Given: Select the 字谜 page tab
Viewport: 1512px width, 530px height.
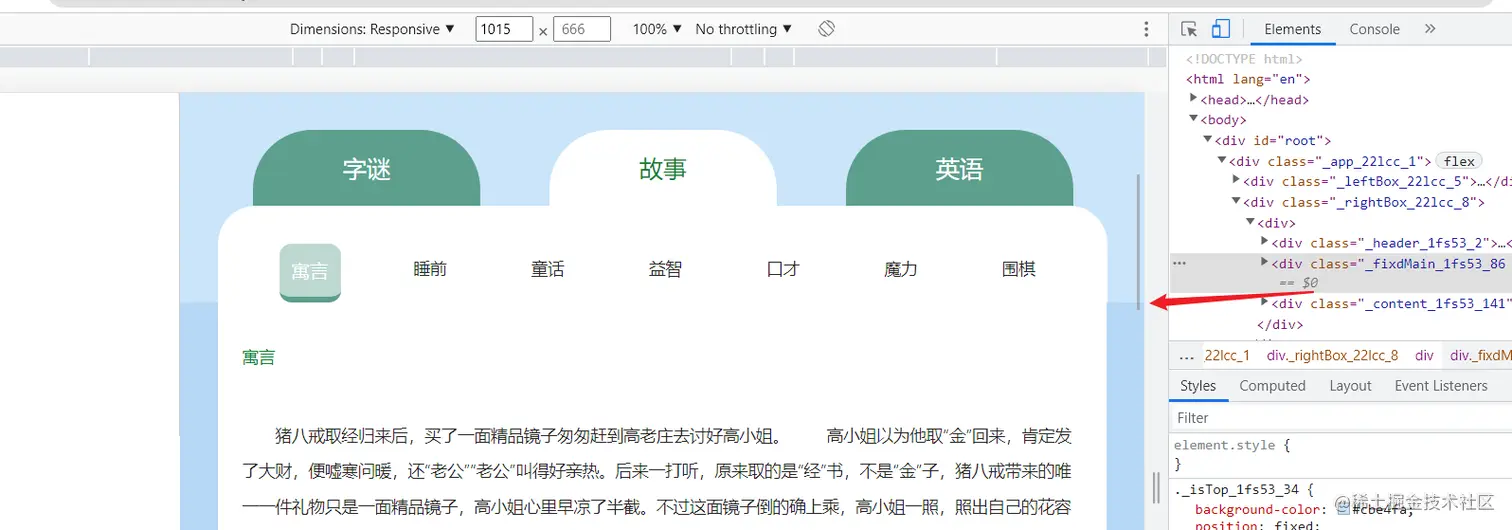Looking at the screenshot, I should point(366,169).
